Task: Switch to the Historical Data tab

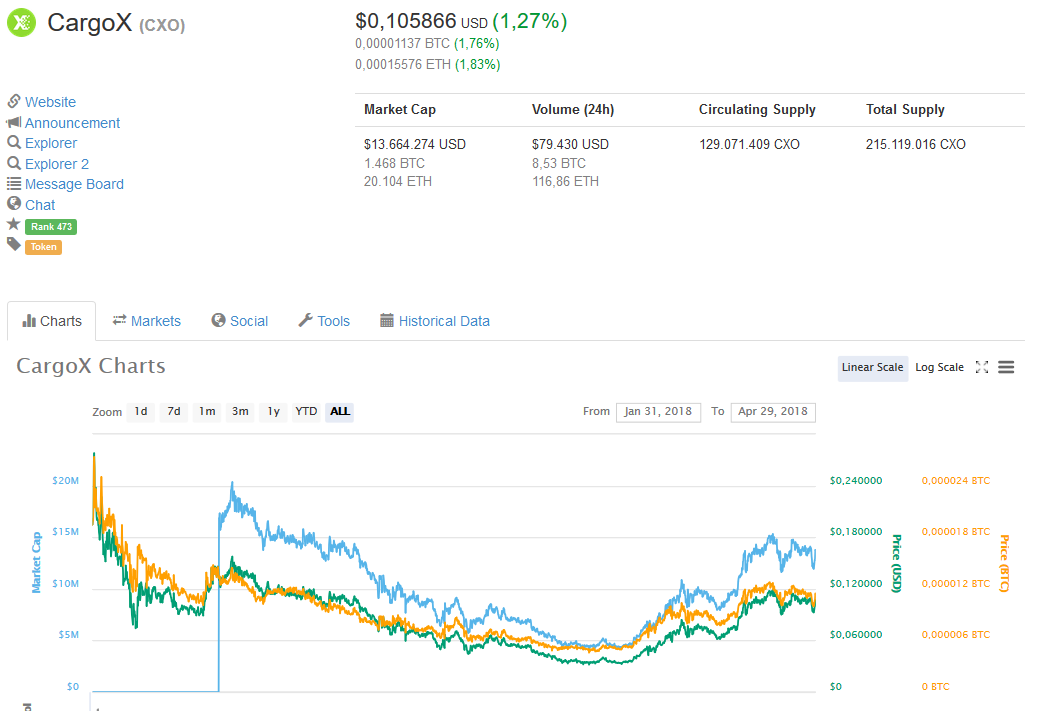Action: click(x=434, y=321)
